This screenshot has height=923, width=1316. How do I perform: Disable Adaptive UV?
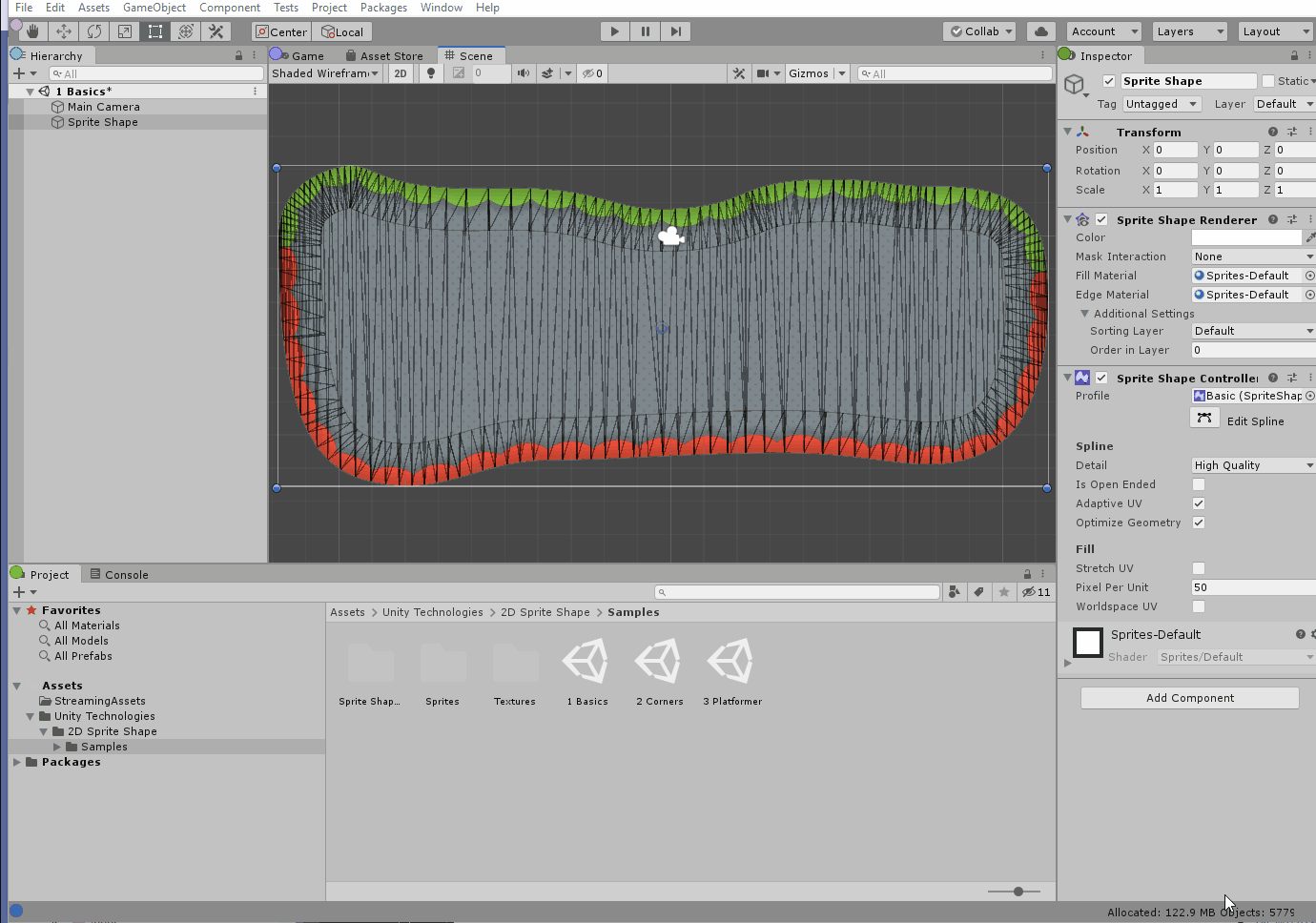tap(1199, 503)
